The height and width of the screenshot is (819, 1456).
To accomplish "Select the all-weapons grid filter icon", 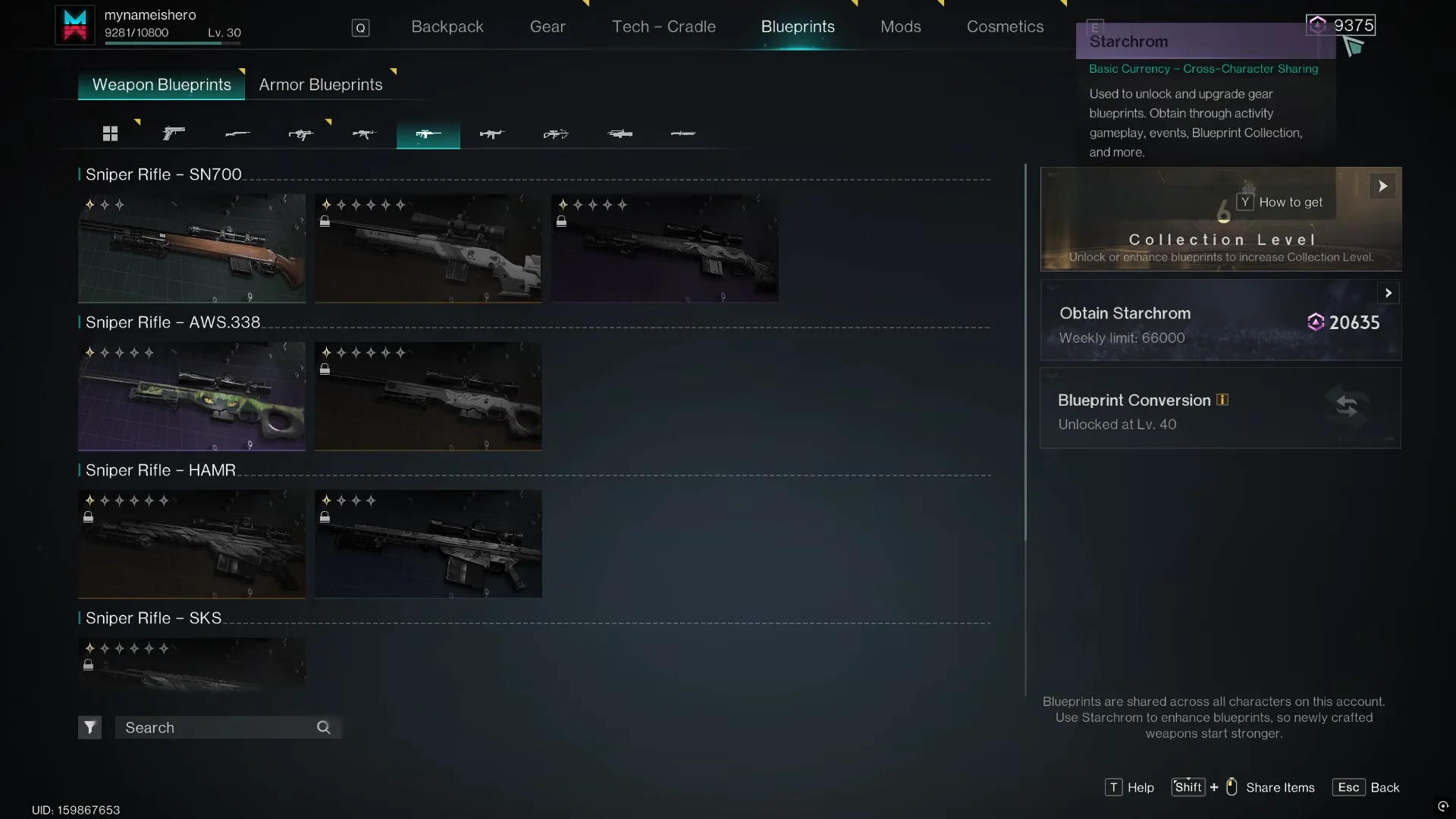I will click(110, 133).
